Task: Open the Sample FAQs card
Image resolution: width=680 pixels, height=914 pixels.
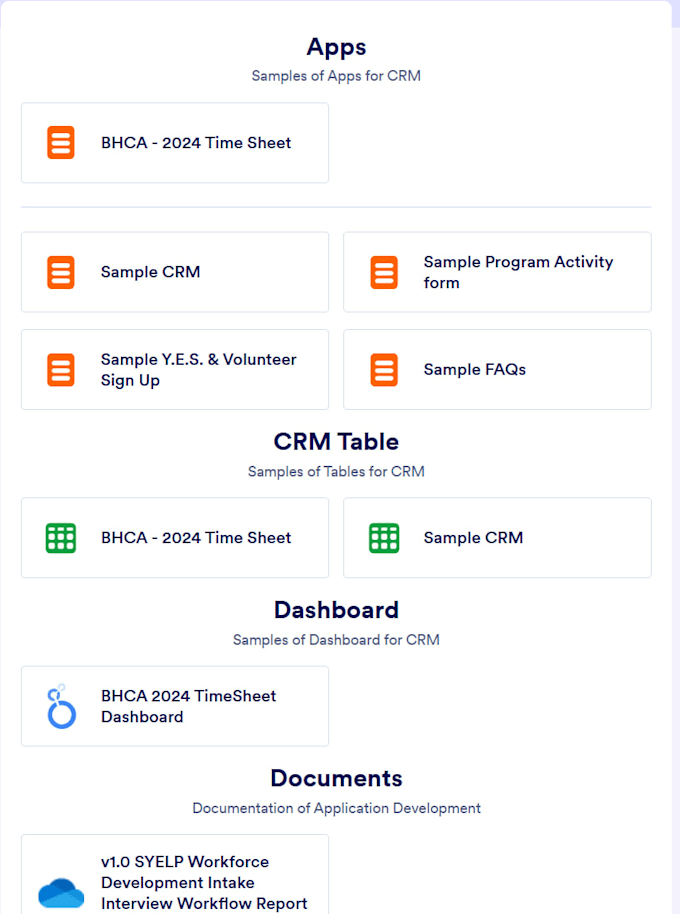Action: pos(474,370)
